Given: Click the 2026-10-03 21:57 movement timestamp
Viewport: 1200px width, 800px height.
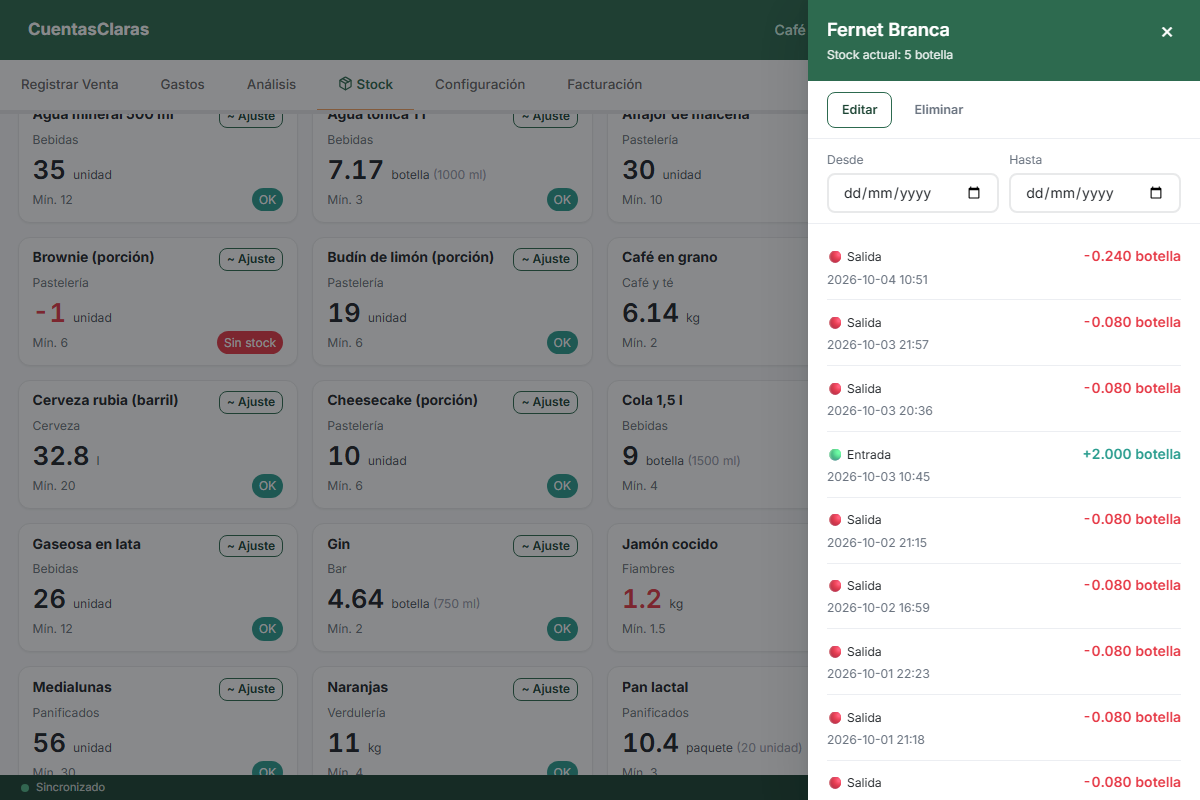Looking at the screenshot, I should (878, 345).
